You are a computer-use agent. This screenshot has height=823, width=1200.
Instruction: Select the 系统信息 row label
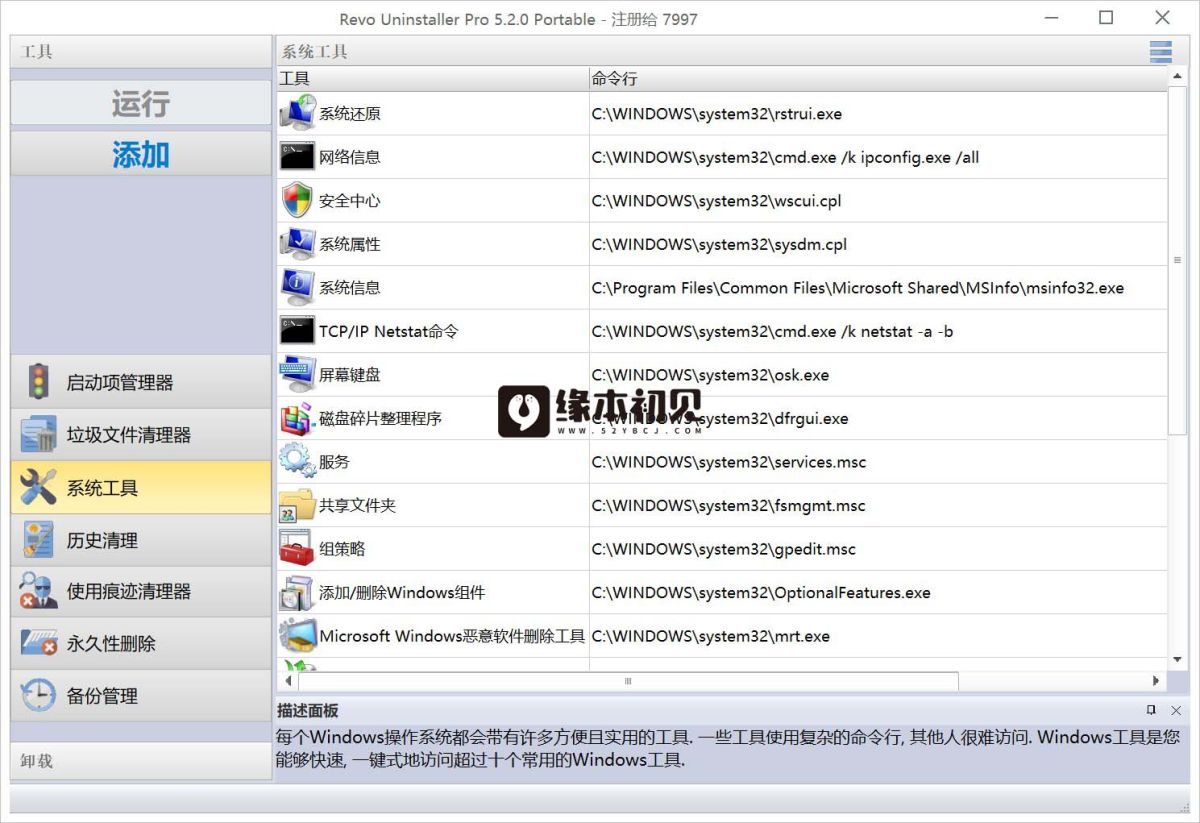tap(349, 288)
